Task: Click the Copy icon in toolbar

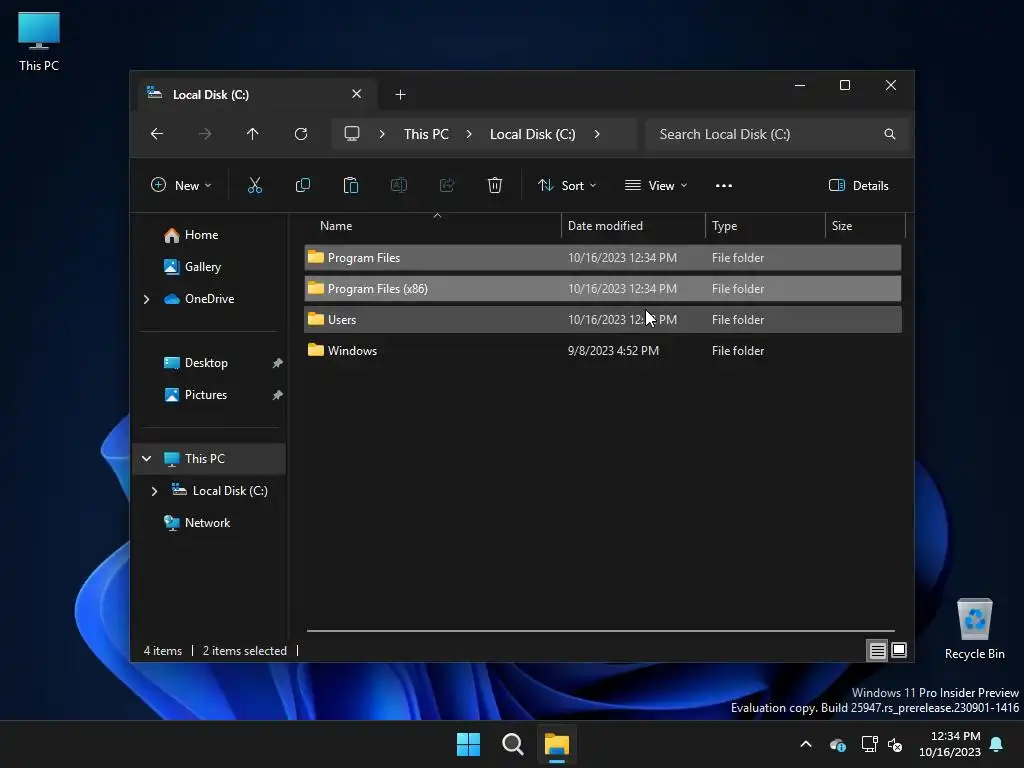Action: (302, 185)
